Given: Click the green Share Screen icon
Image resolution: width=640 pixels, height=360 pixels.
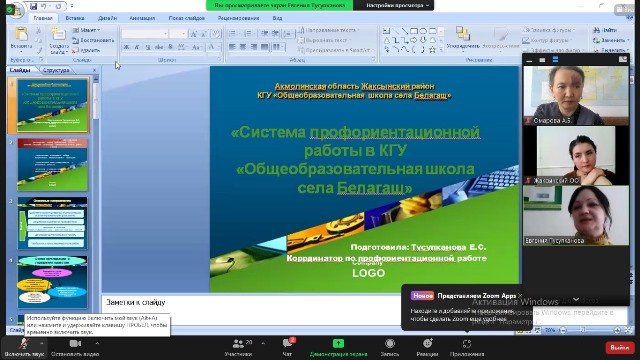Looking at the screenshot, I should (338, 344).
